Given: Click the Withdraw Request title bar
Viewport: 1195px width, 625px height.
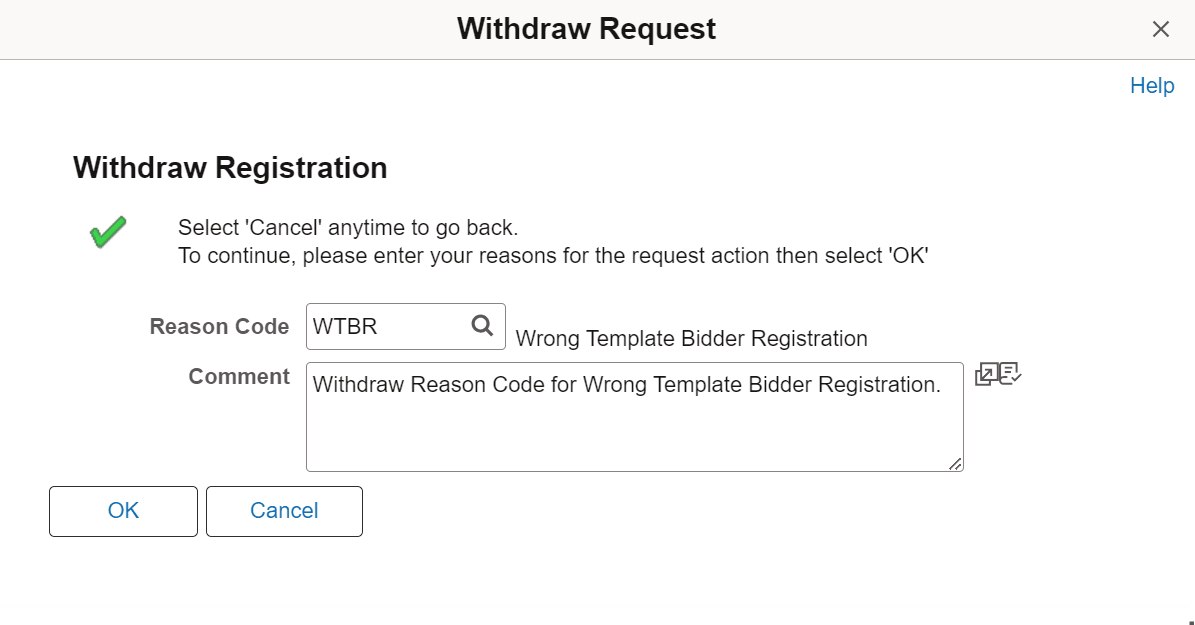Looking at the screenshot, I should tap(586, 28).
